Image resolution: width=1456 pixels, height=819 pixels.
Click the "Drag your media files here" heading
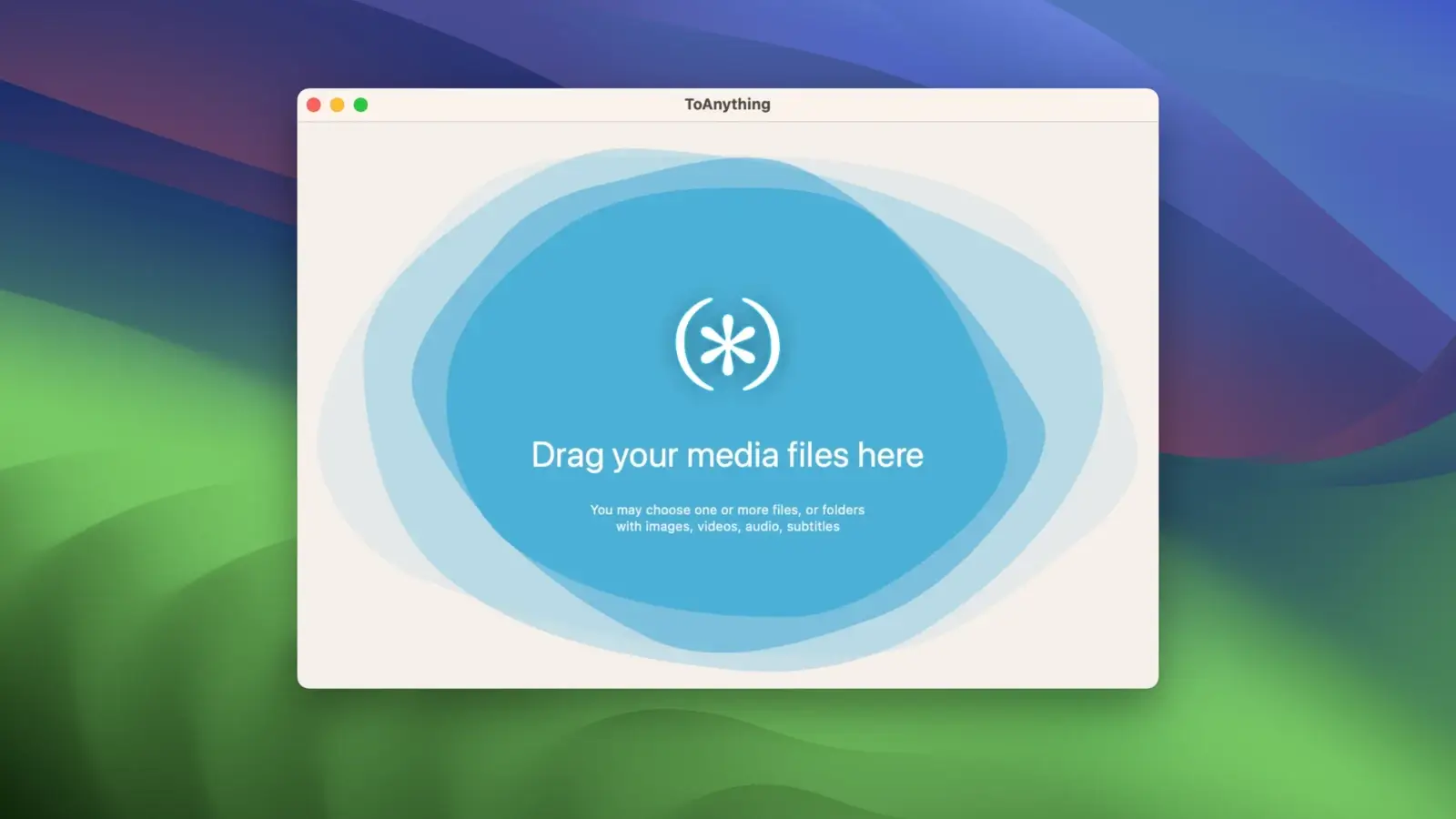pos(727,455)
